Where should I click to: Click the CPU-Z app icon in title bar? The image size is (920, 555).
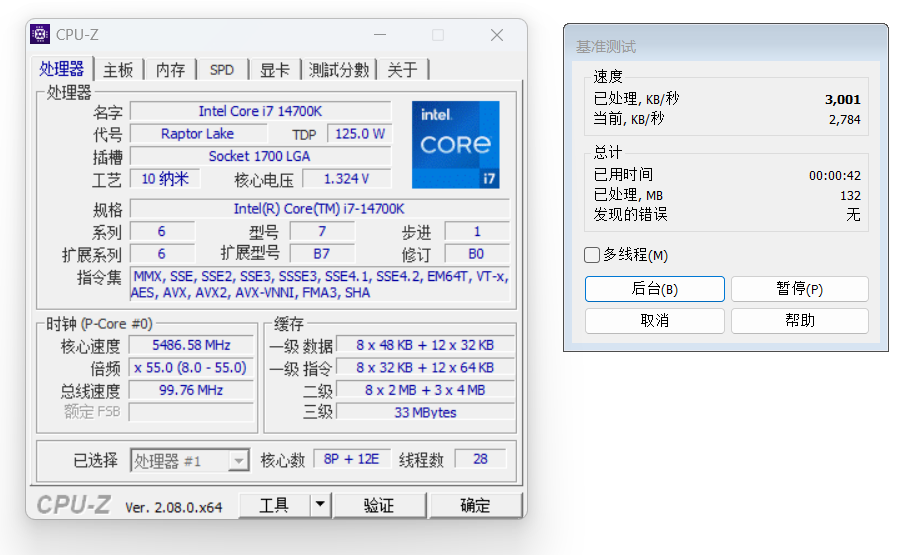(40, 35)
